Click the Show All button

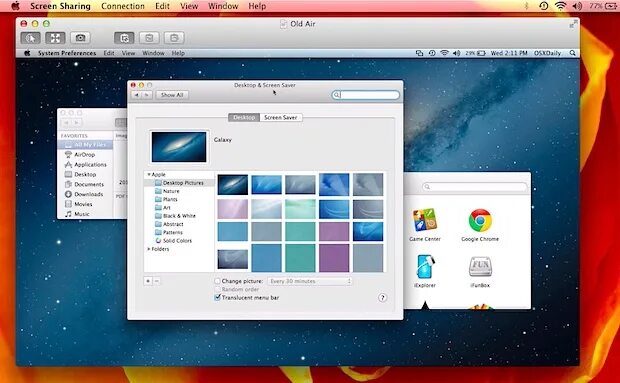tap(172, 95)
